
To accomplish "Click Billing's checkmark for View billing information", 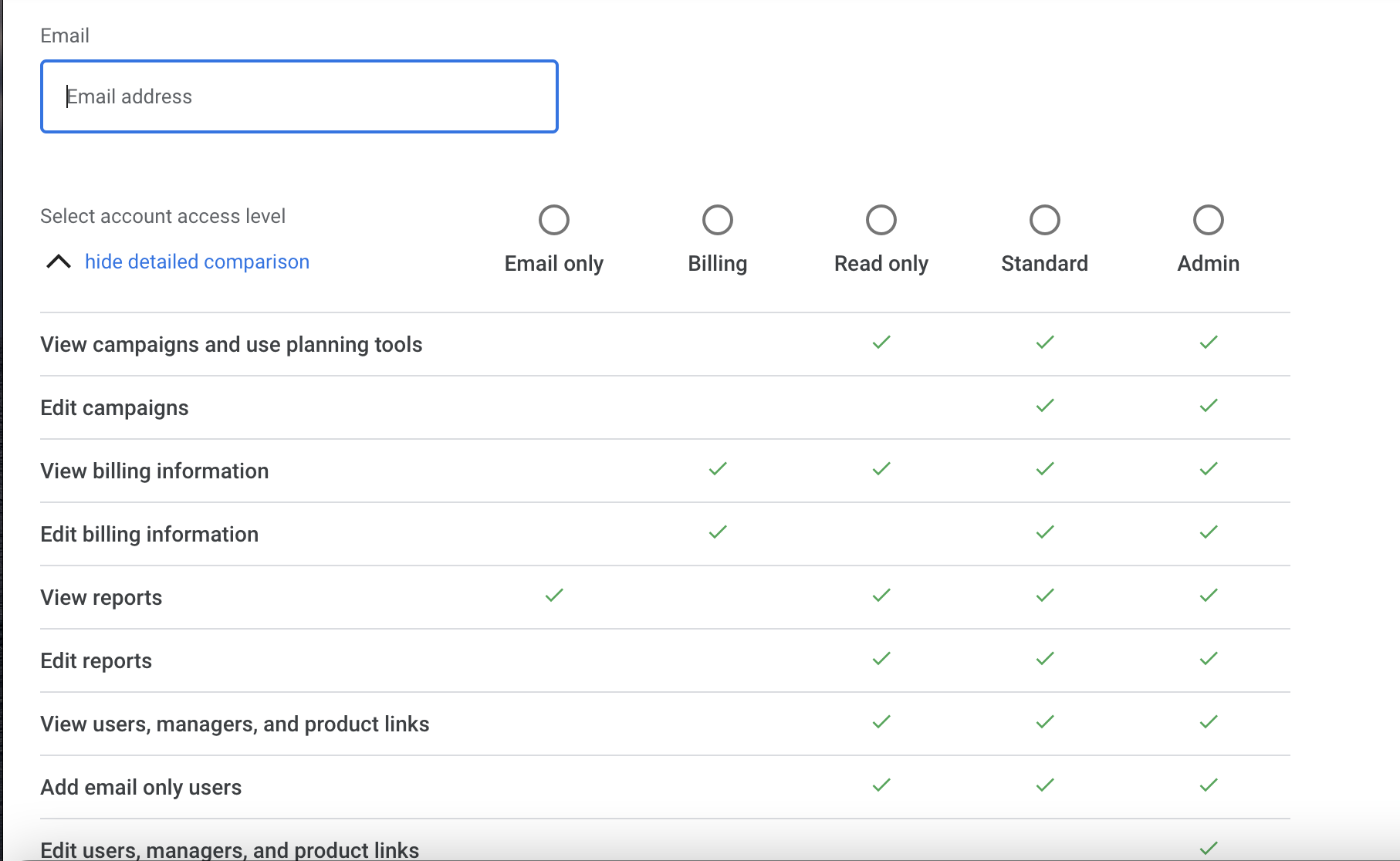I will coord(717,468).
